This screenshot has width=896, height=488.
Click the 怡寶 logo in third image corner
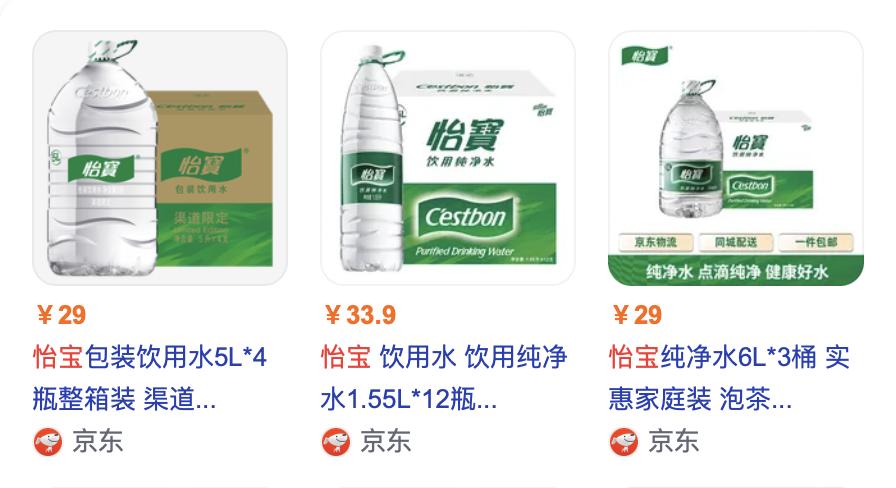646,55
